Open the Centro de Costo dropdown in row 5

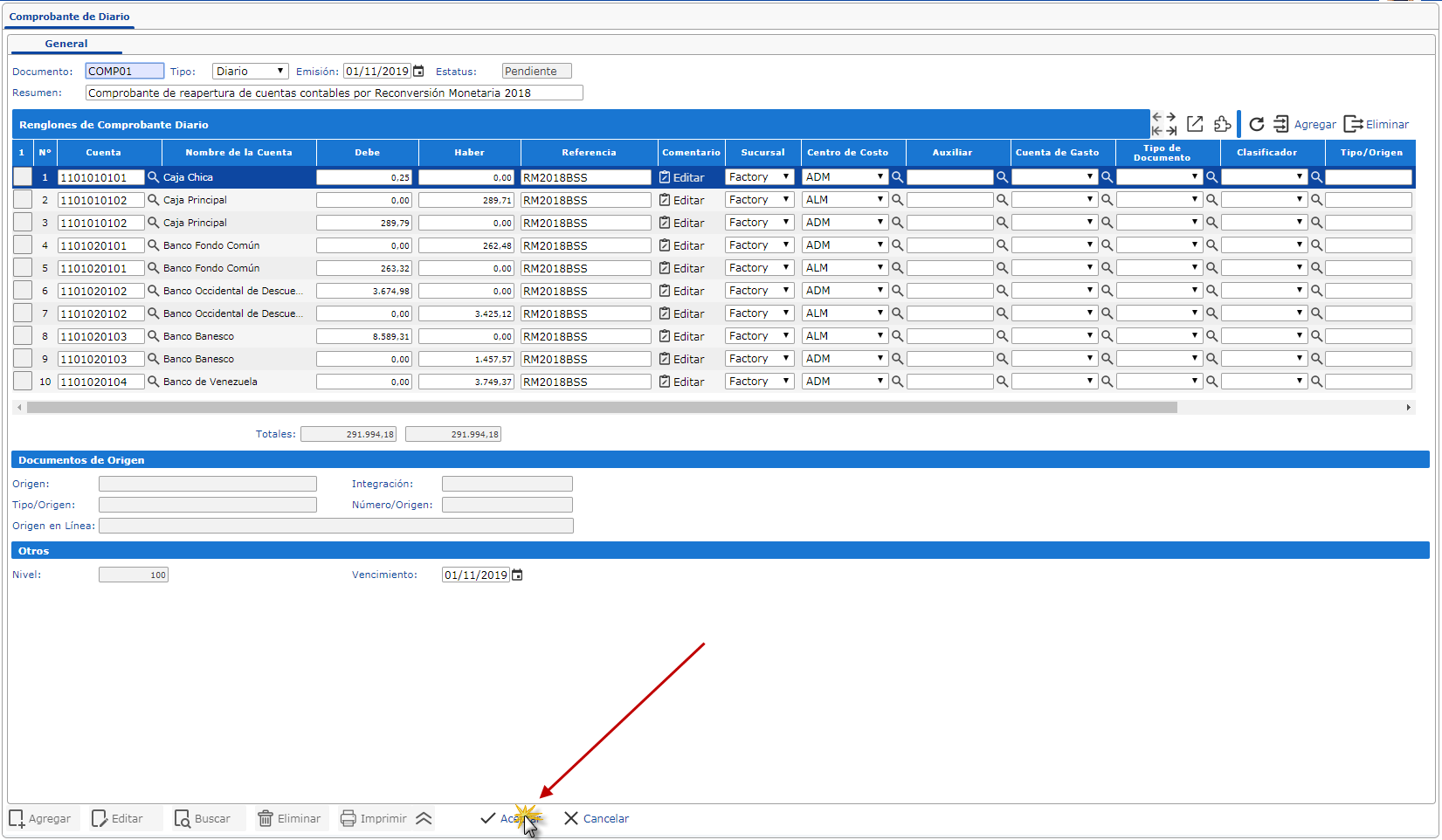[x=845, y=268]
